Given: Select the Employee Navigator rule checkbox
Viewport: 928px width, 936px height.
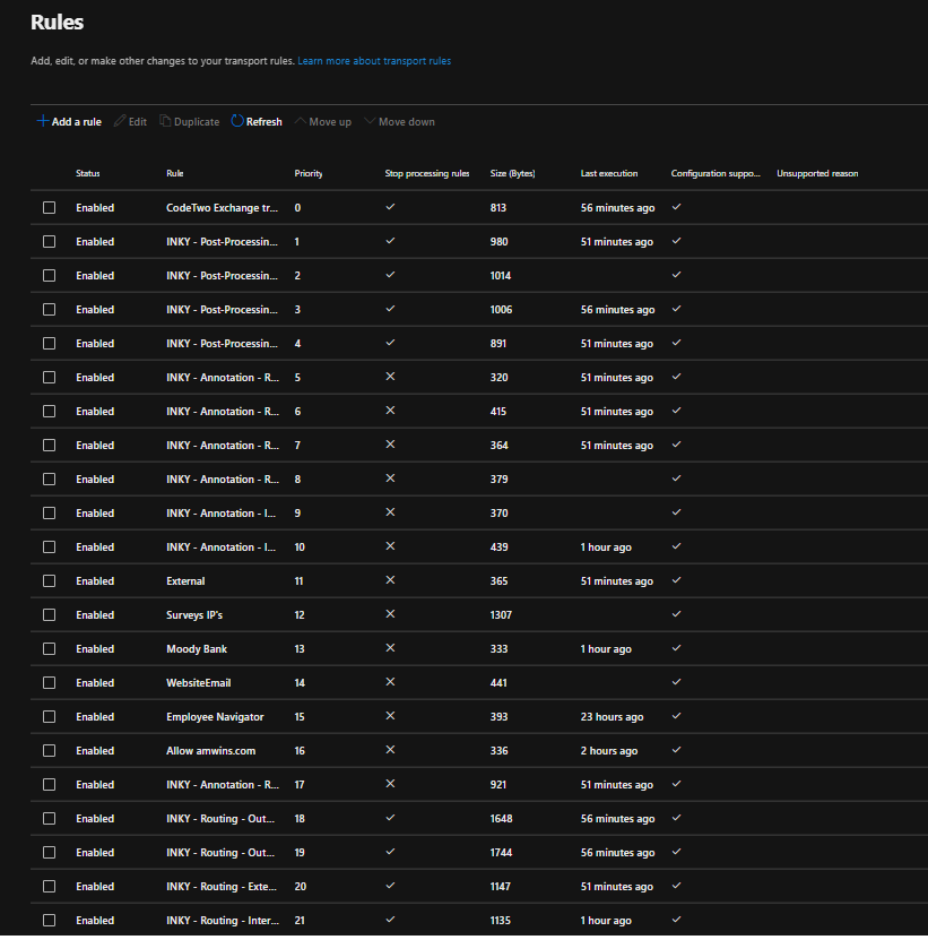Looking at the screenshot, I should 49,717.
